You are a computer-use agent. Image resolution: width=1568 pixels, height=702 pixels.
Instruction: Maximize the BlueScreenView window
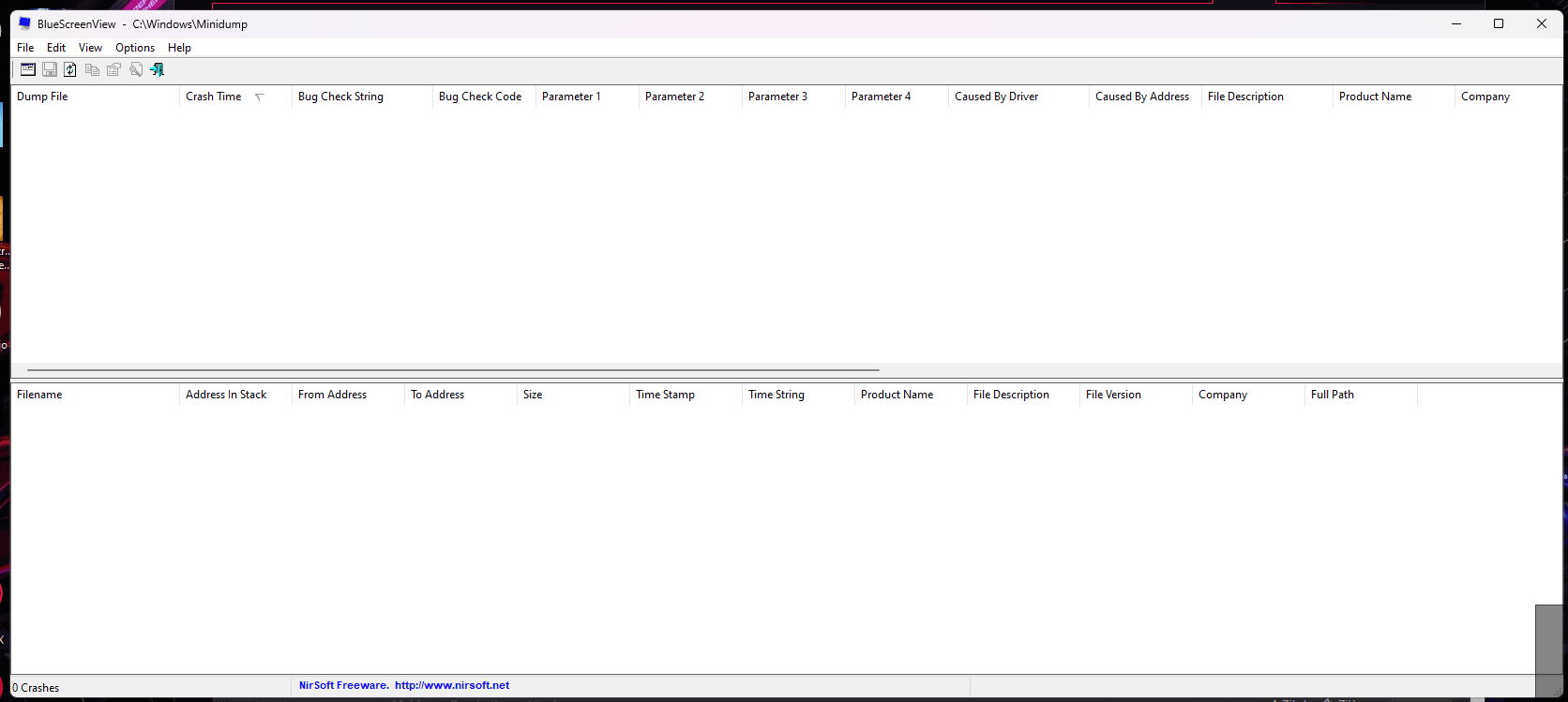(1499, 23)
